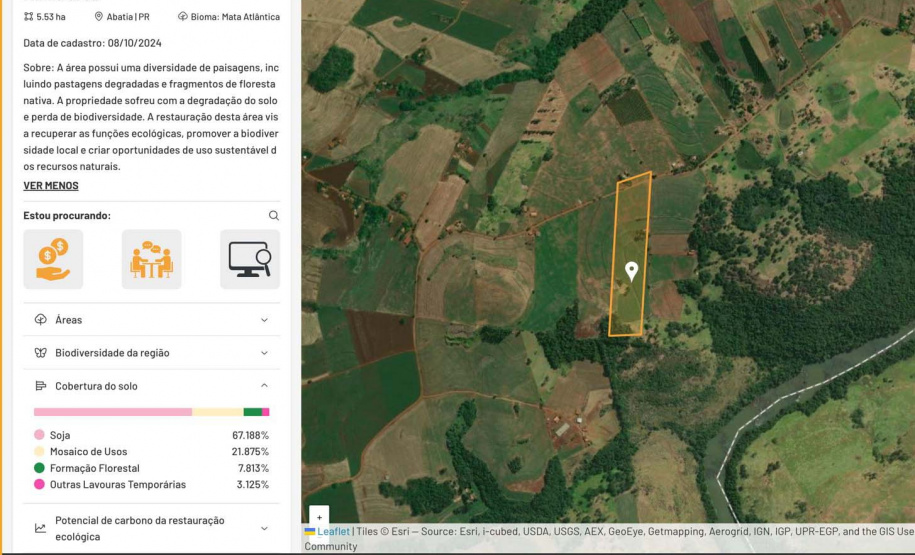Click the biome icon beside Mata Atlântica
Viewport: 915px width, 555px height.
(183, 17)
